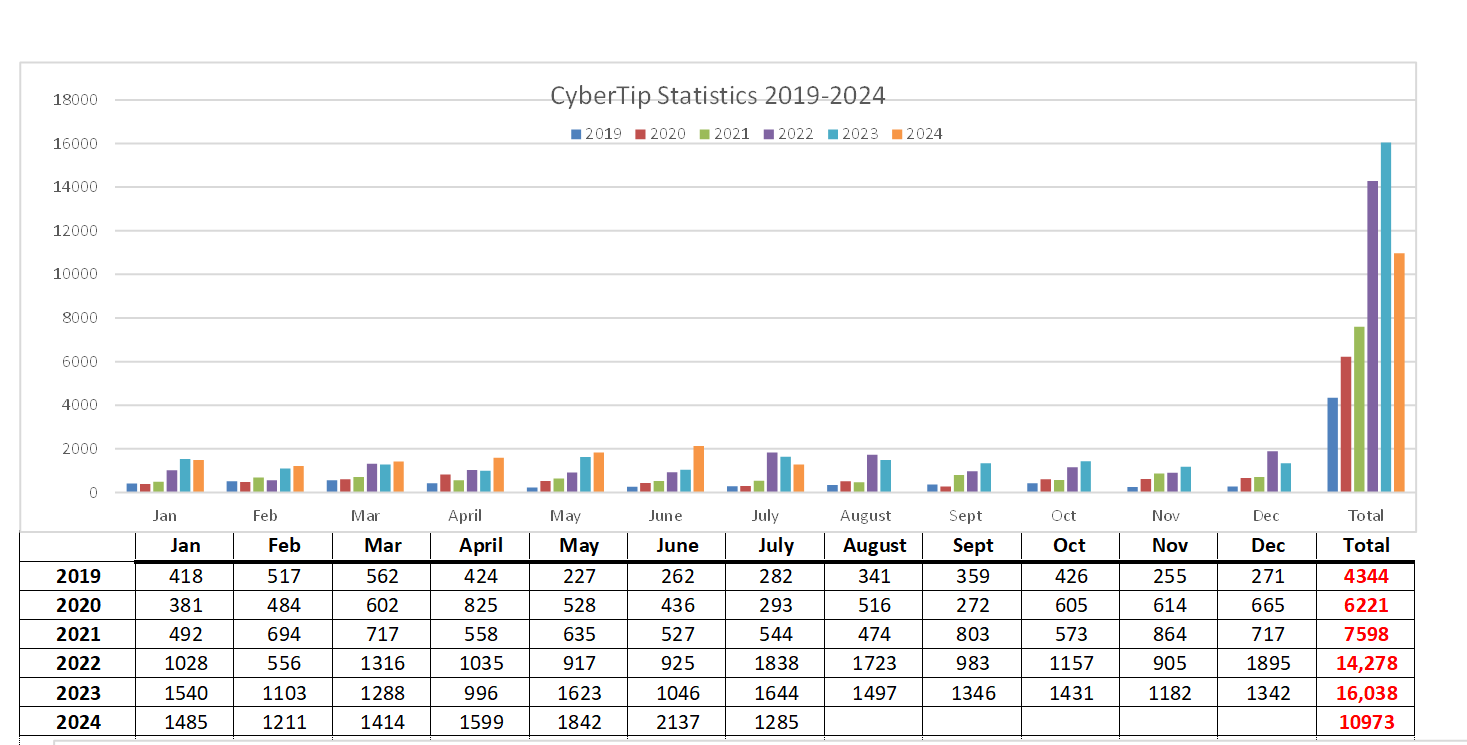The height and width of the screenshot is (745, 1467).
Task: Select the July column header in the table
Action: click(776, 546)
